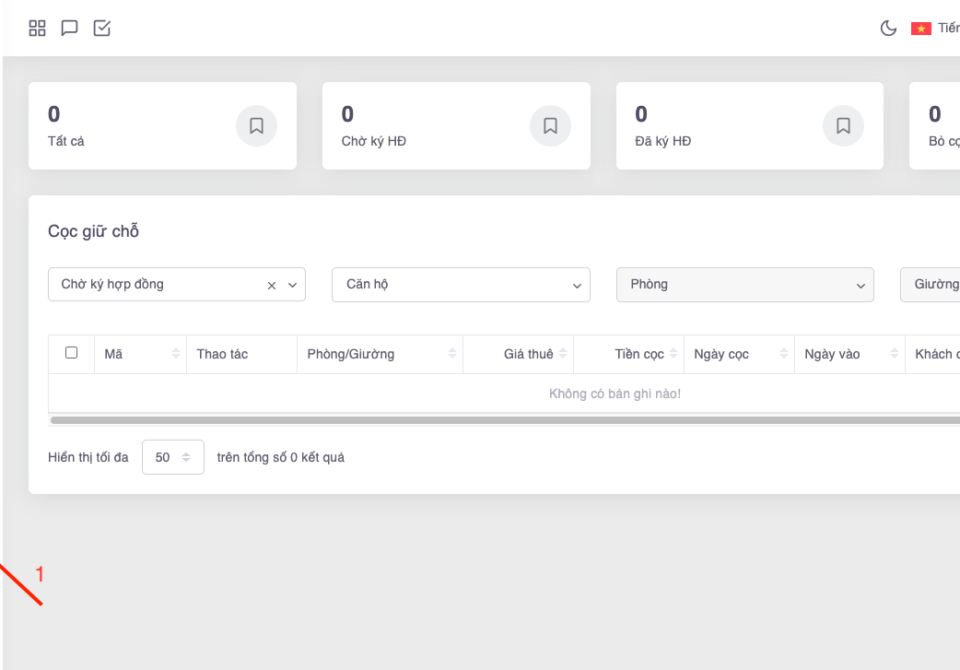960x670 pixels.
Task: Tick the select-all checkbox in table header
Action: tap(71, 353)
